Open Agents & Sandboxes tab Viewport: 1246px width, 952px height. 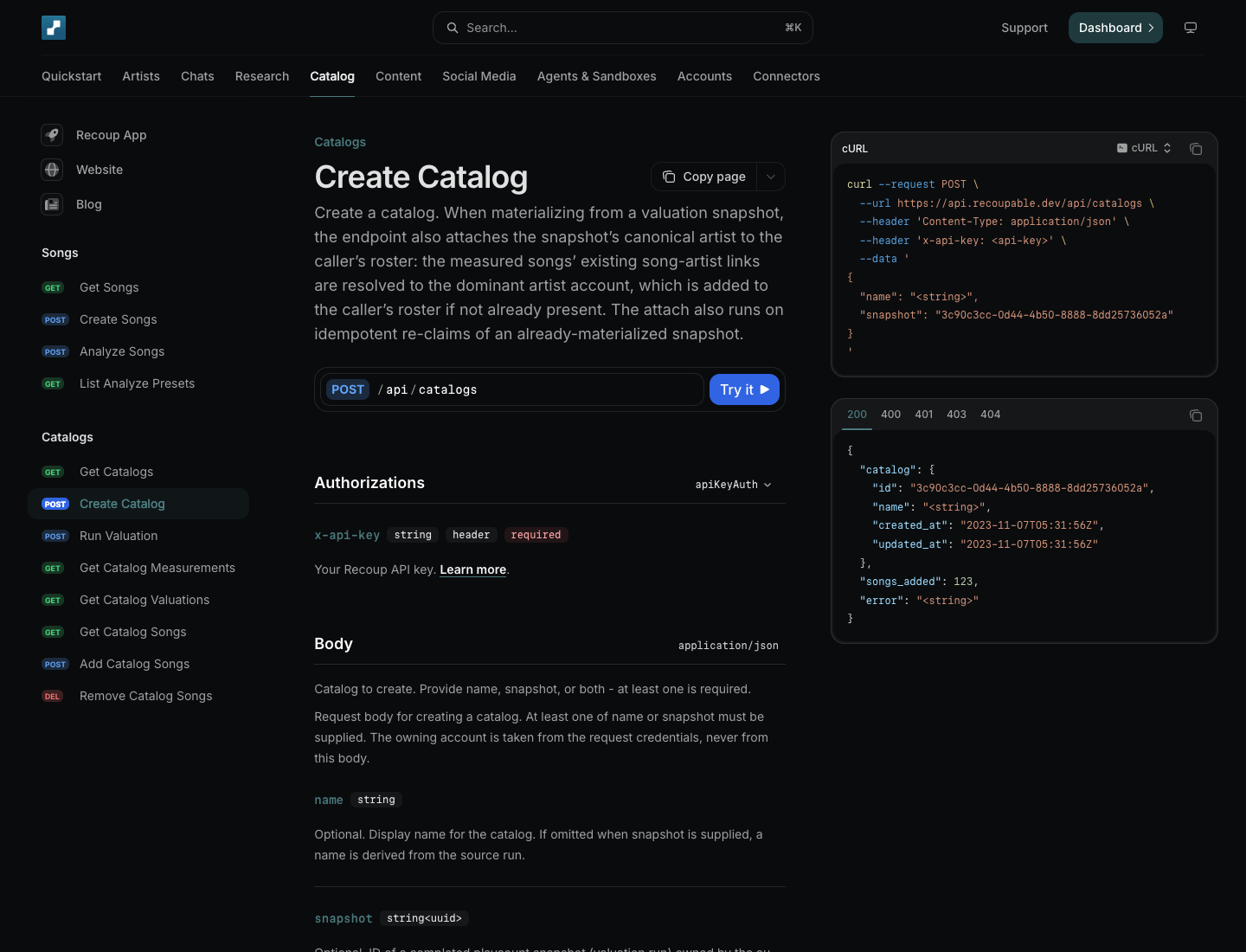tap(597, 76)
